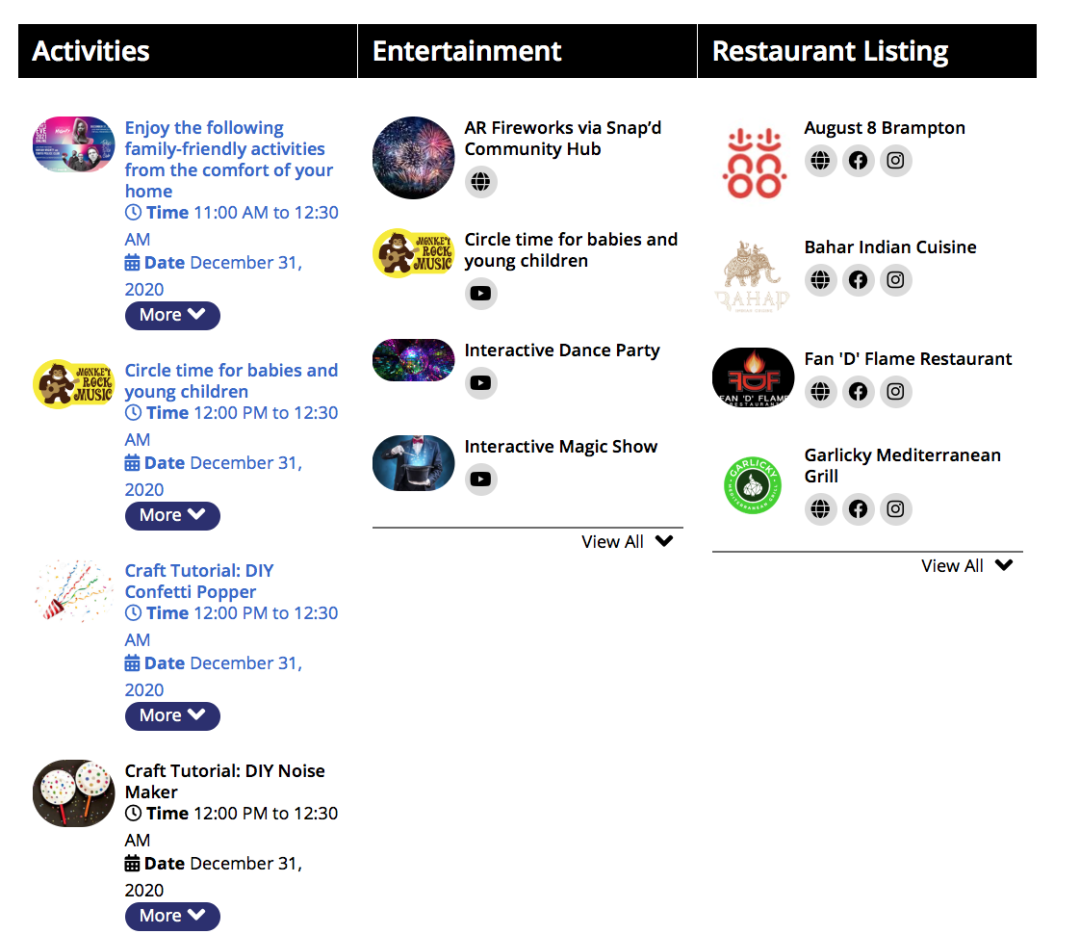This screenshot has height=934, width=1080.
Task: Expand More for family-friendly activities
Action: 172,315
